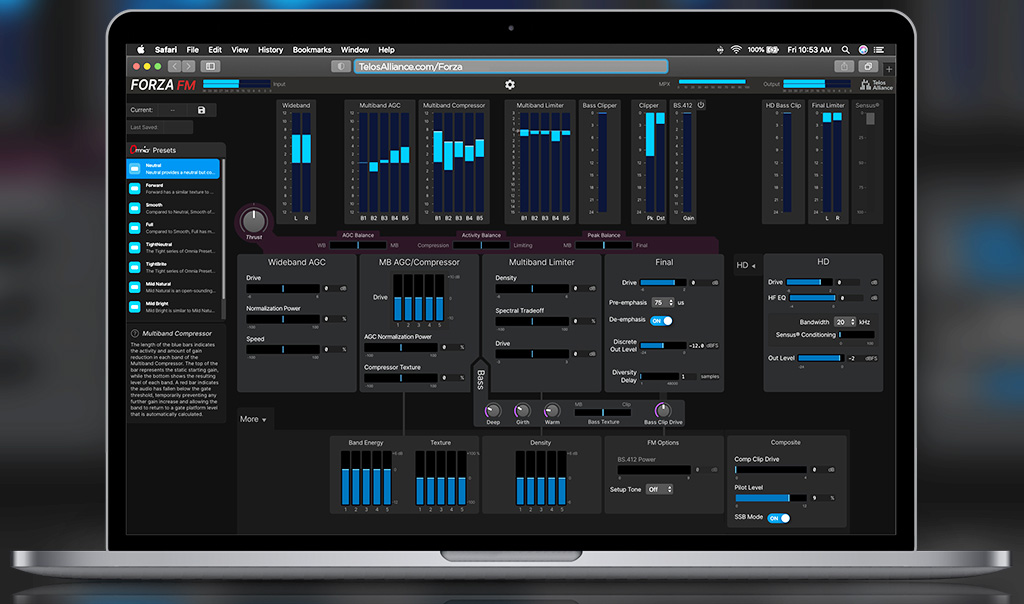Click the Warm bass knob
The height and width of the screenshot is (604, 1024).
552,410
